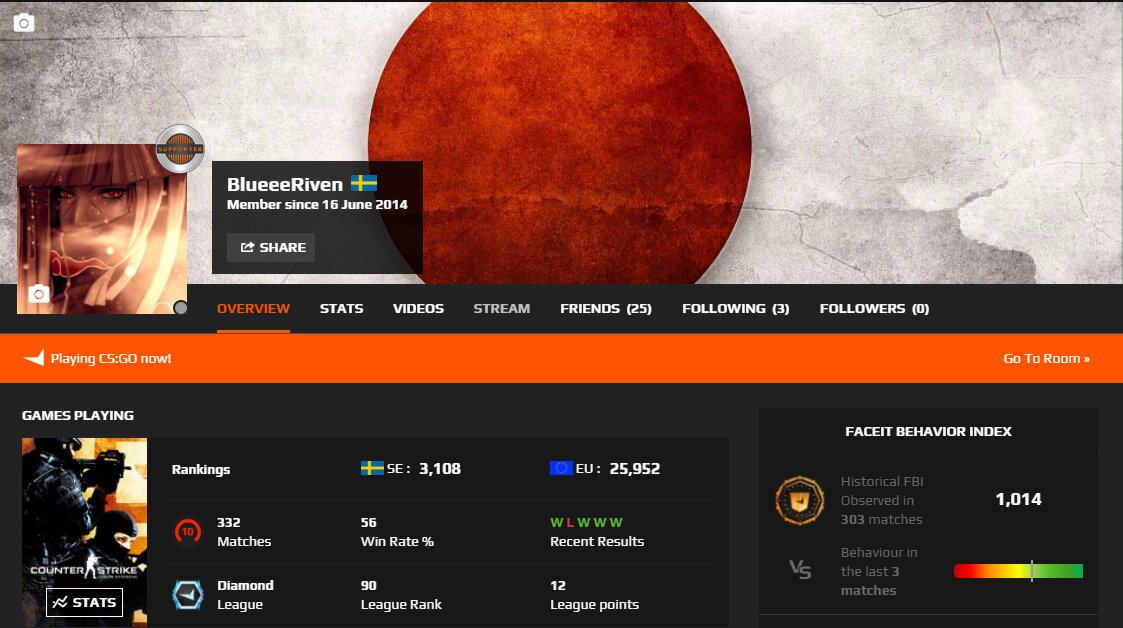1123x628 pixels.
Task: Click the 12 League points stat
Action: click(594, 595)
